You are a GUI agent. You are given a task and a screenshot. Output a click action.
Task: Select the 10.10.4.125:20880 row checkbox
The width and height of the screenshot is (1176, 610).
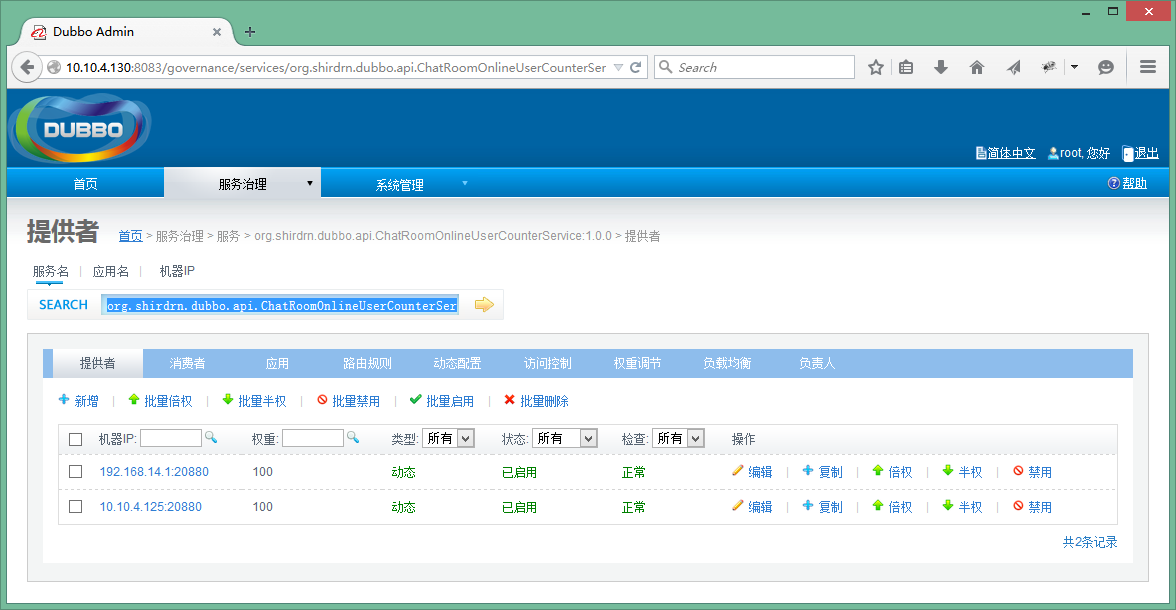[x=76, y=507]
